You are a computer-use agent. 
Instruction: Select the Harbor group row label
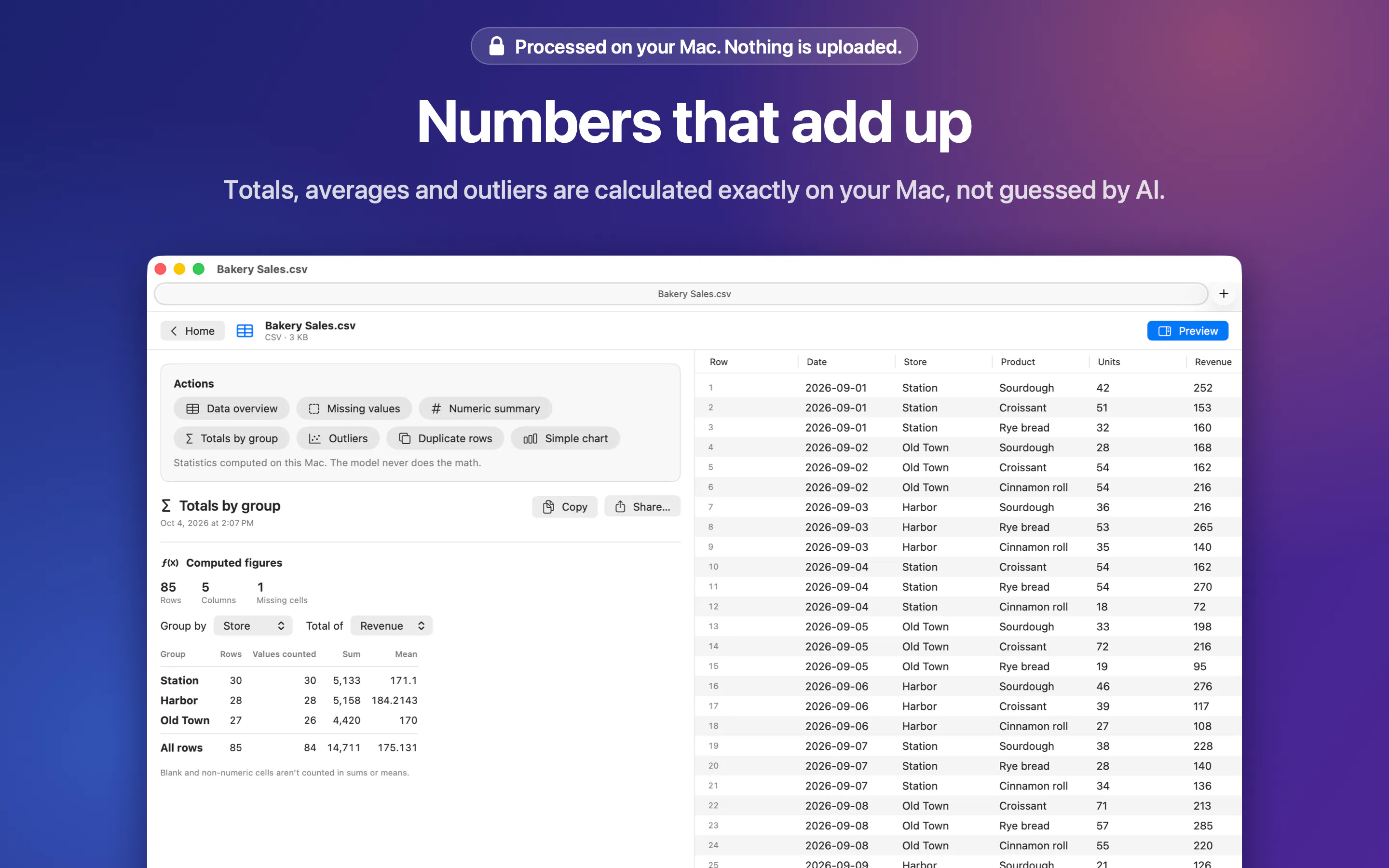pyautogui.click(x=178, y=700)
